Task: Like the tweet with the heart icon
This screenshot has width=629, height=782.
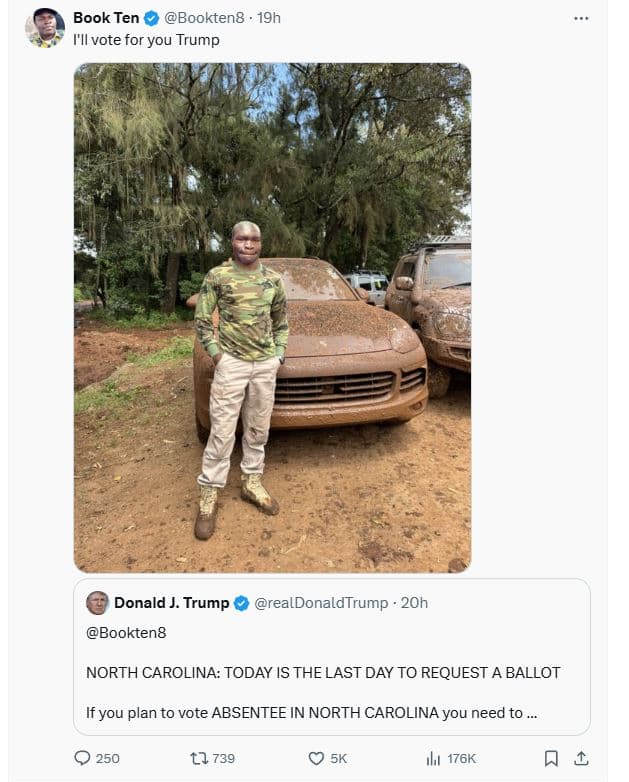Action: (316, 758)
